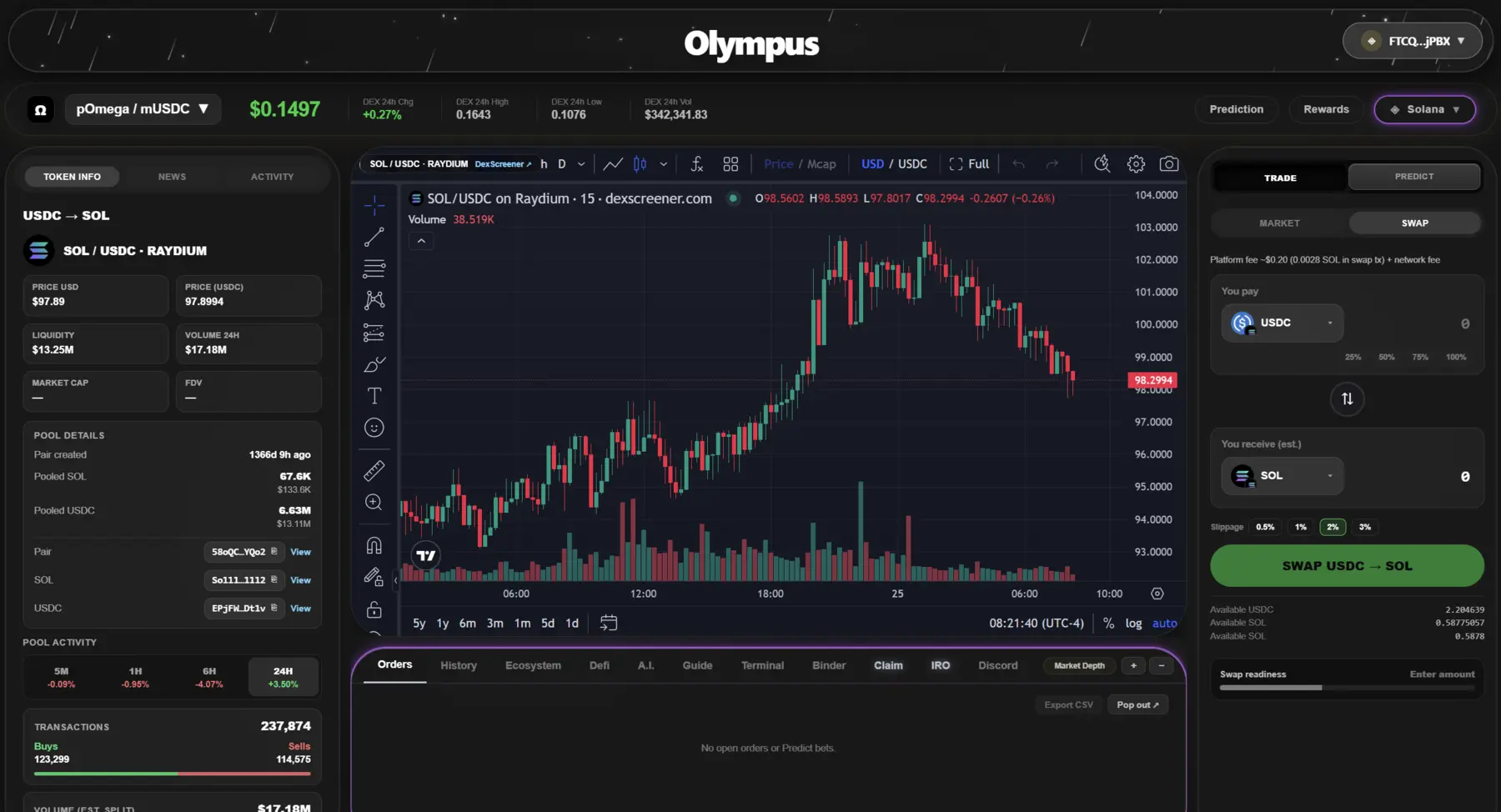The height and width of the screenshot is (812, 1501).
Task: Open the alert clock icon in chart toolbar
Action: click(1102, 164)
